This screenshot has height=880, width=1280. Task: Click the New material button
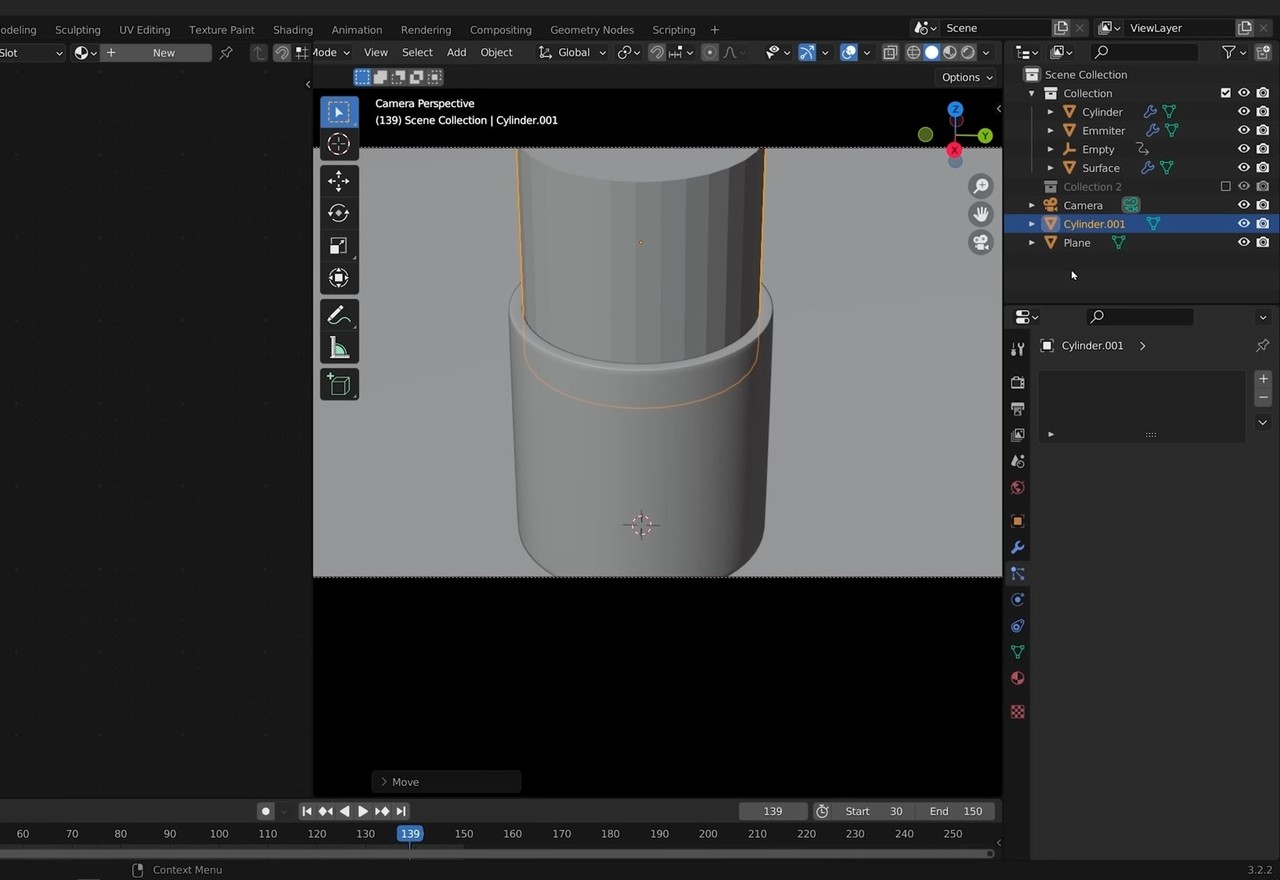point(164,53)
